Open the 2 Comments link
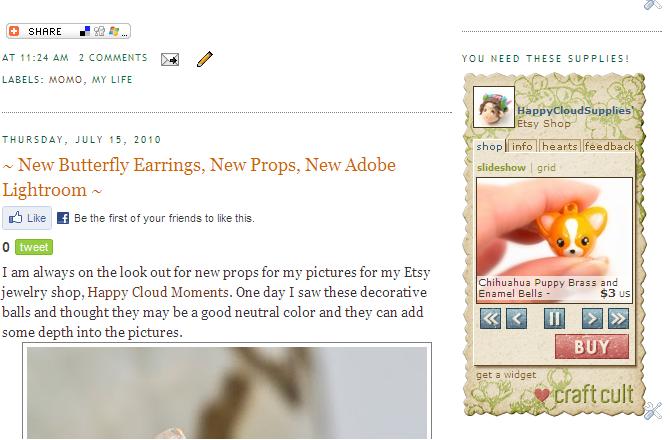670x440 pixels. click(x=113, y=58)
